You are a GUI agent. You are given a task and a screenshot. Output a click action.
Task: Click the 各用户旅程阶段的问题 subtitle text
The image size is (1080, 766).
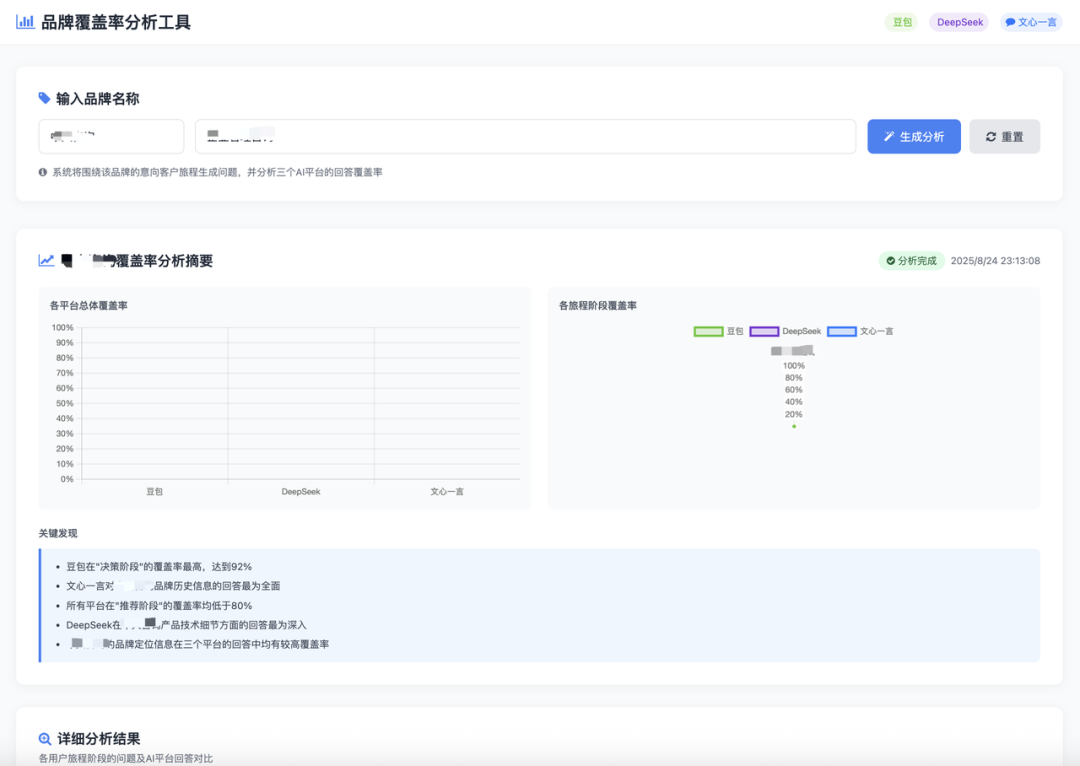point(126,758)
